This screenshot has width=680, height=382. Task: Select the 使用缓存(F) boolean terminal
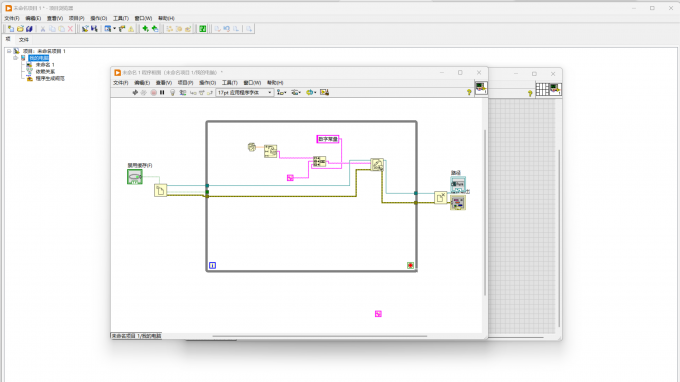[134, 177]
